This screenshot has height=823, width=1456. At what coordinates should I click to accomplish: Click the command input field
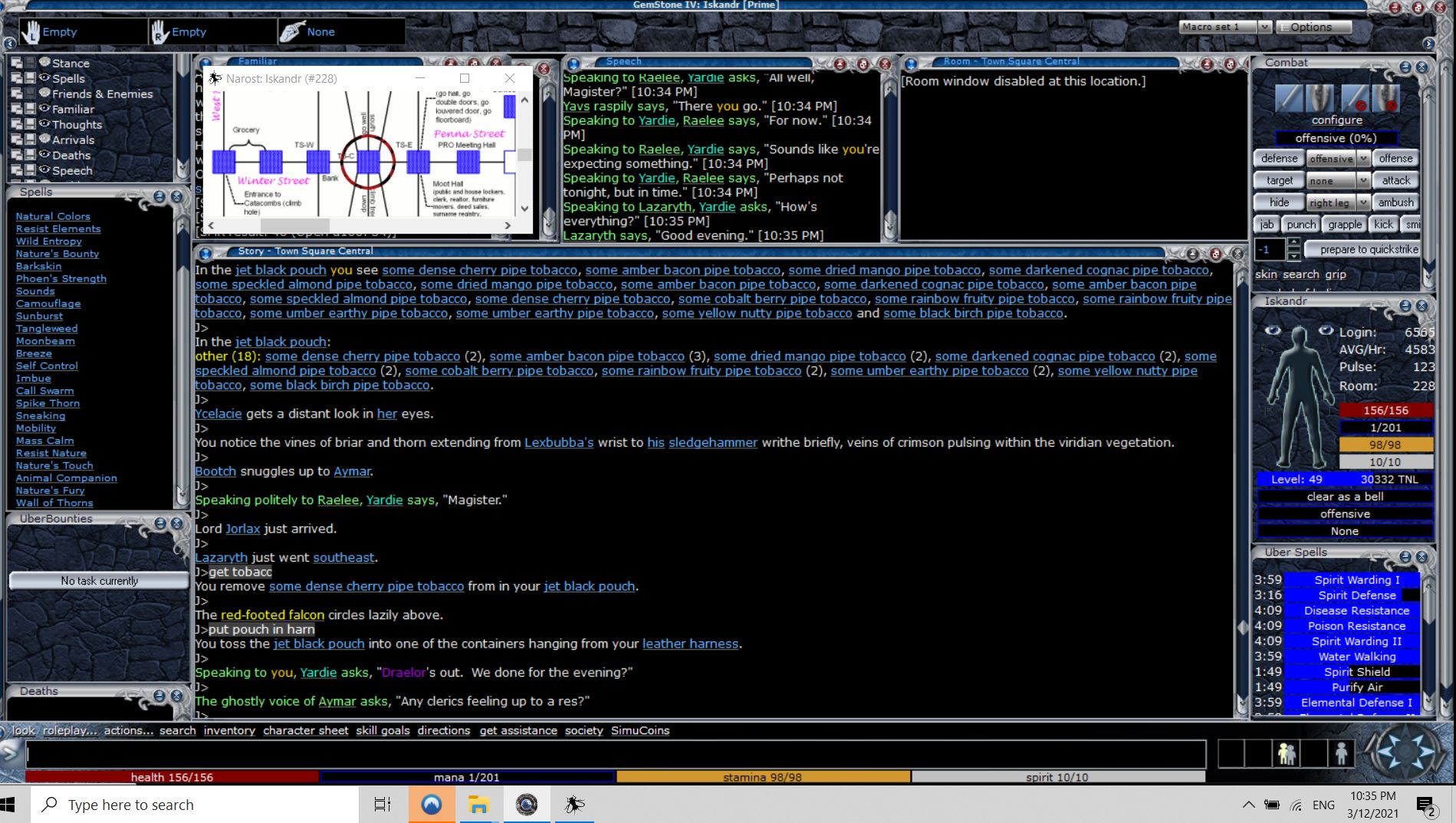click(615, 754)
